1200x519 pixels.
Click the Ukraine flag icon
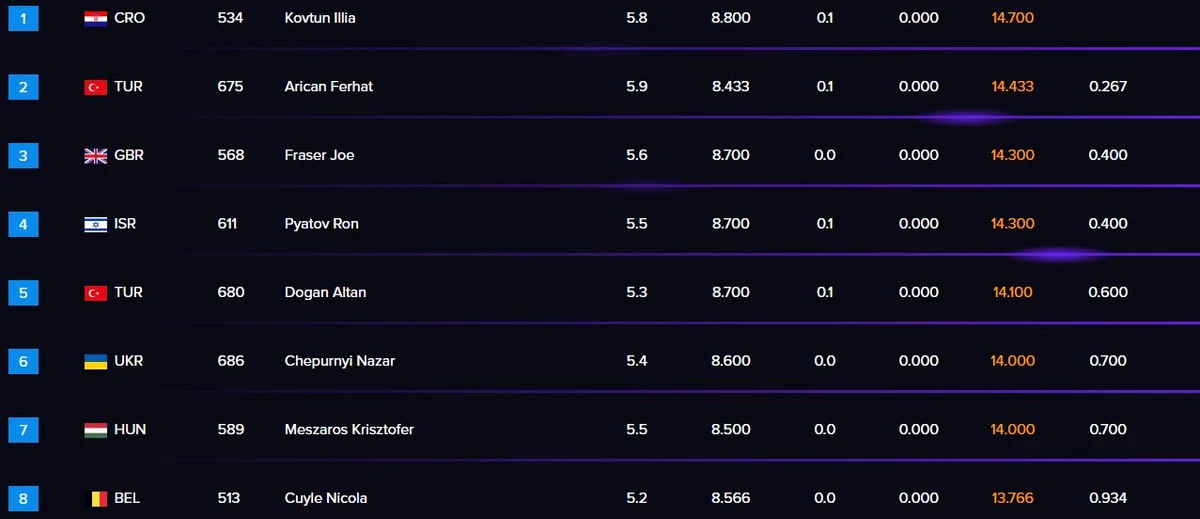[96, 361]
